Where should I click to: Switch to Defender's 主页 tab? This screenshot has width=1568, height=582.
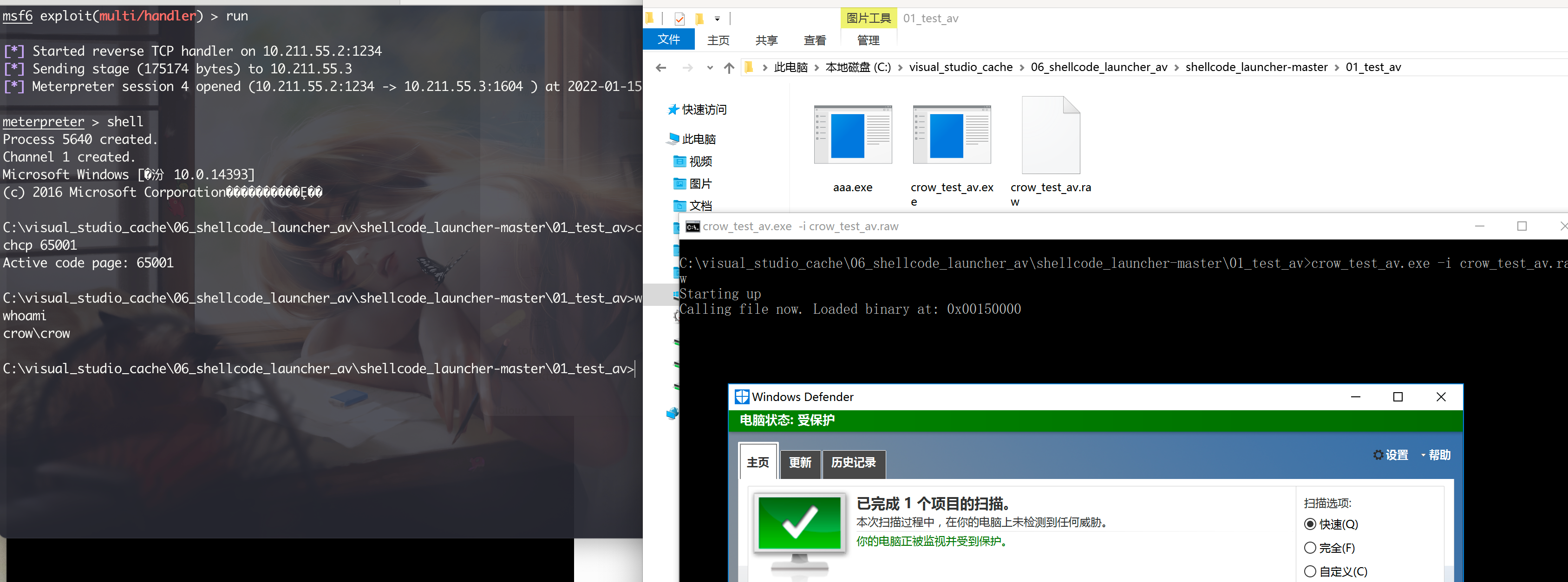pos(758,462)
